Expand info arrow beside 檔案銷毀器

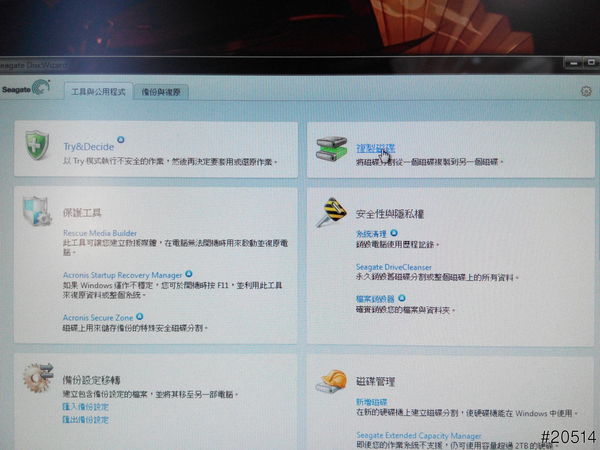tap(402, 297)
